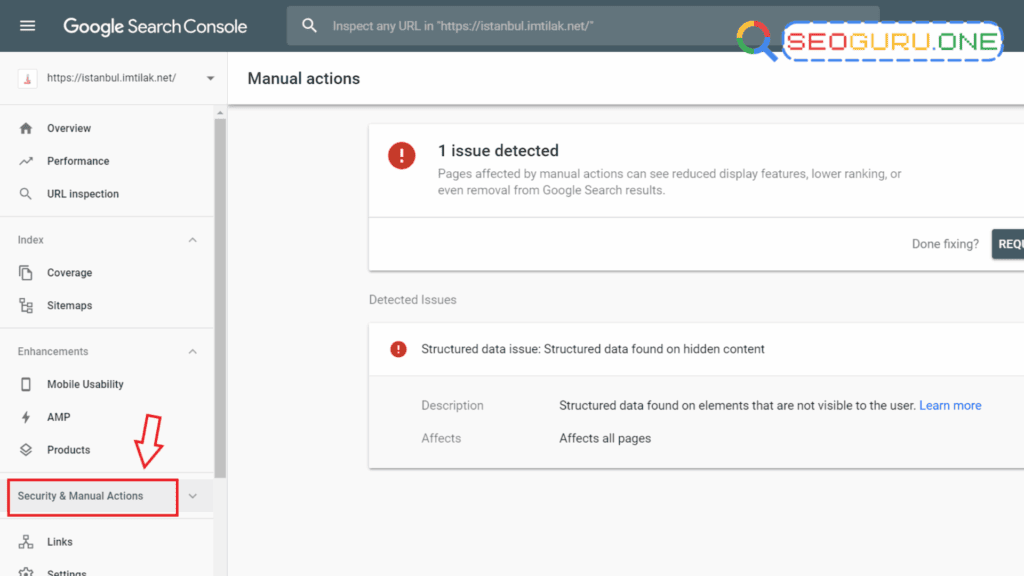Image resolution: width=1024 pixels, height=576 pixels.
Task: Open the Coverage report
Action: tap(69, 272)
